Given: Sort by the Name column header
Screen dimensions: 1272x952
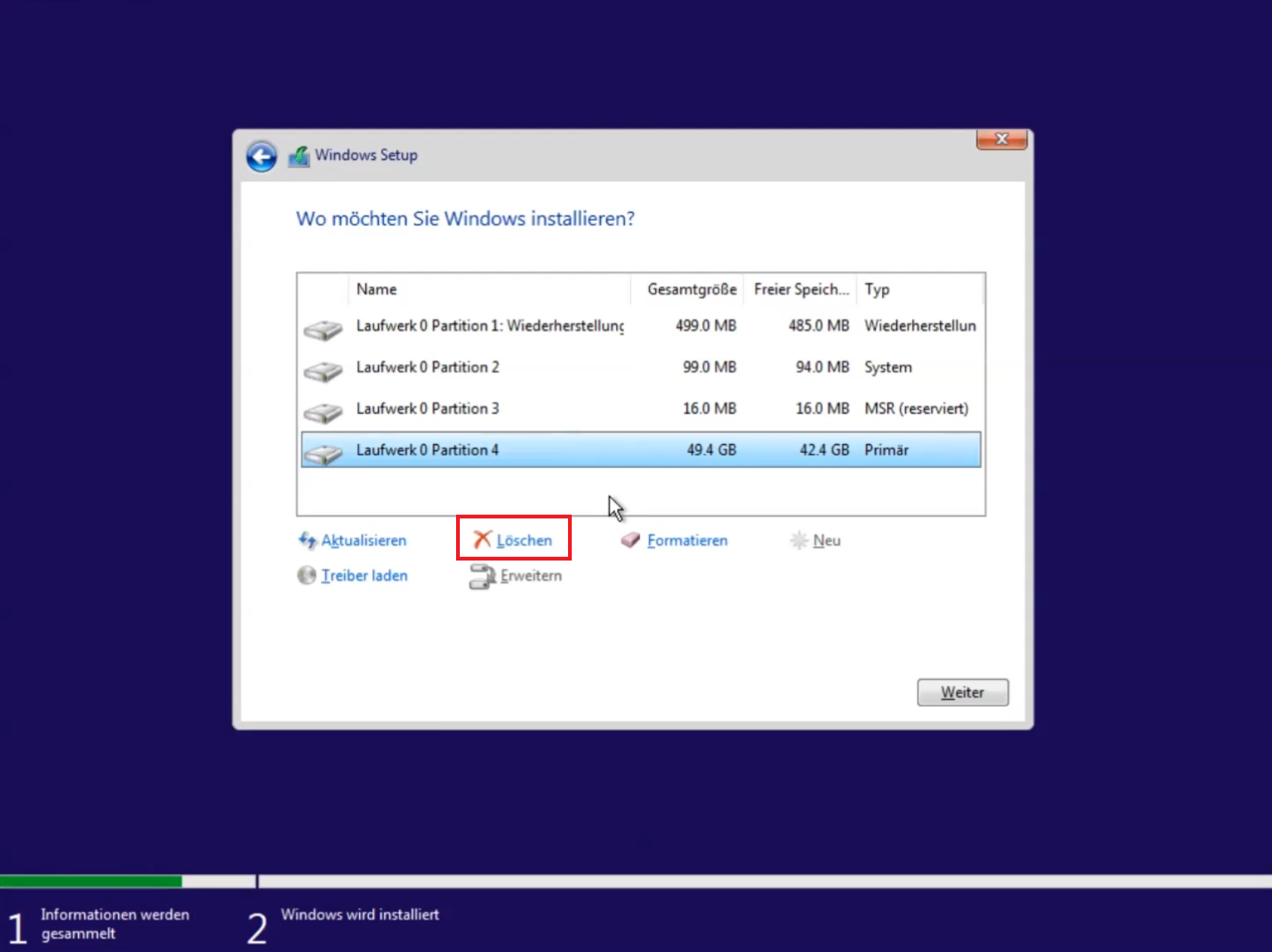Looking at the screenshot, I should [x=488, y=289].
